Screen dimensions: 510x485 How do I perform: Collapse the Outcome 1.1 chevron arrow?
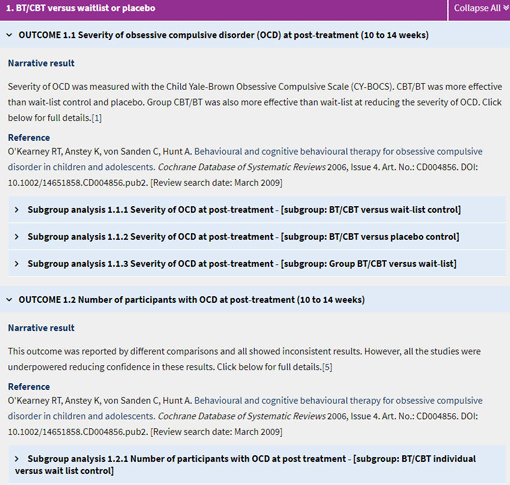(x=9, y=35)
